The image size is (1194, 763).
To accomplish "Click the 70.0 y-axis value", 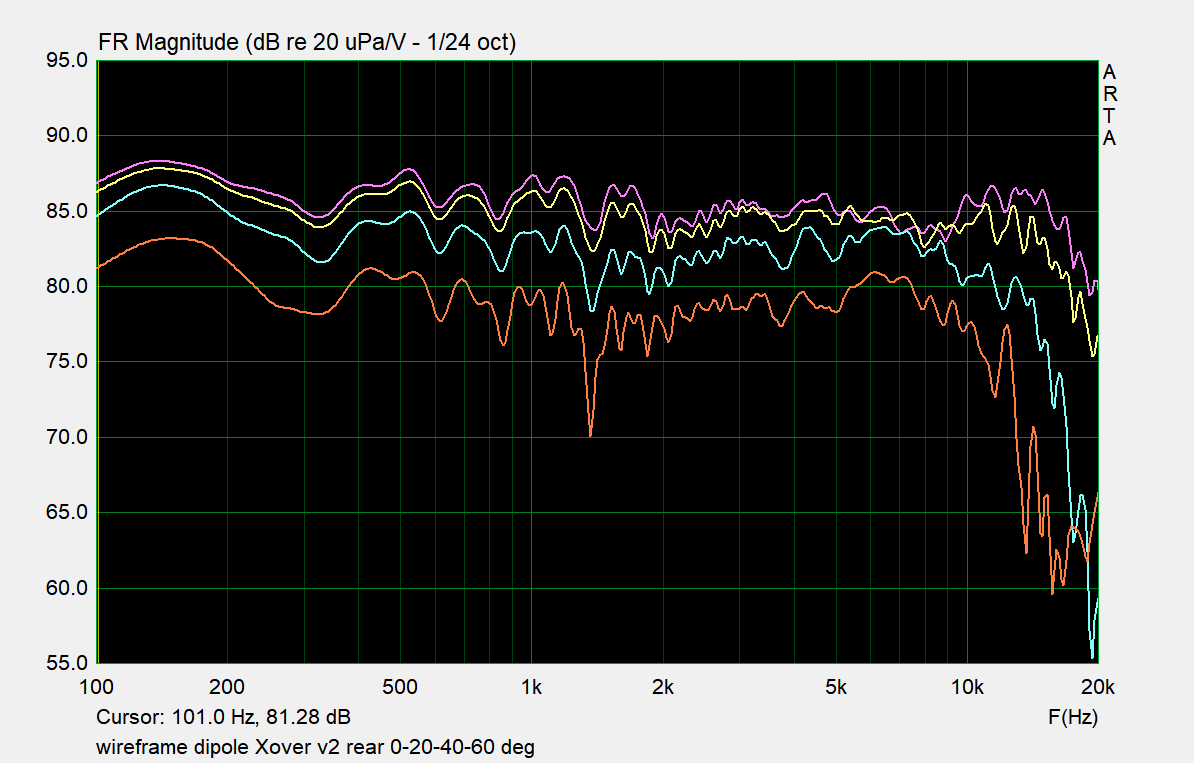I will click(x=67, y=437).
